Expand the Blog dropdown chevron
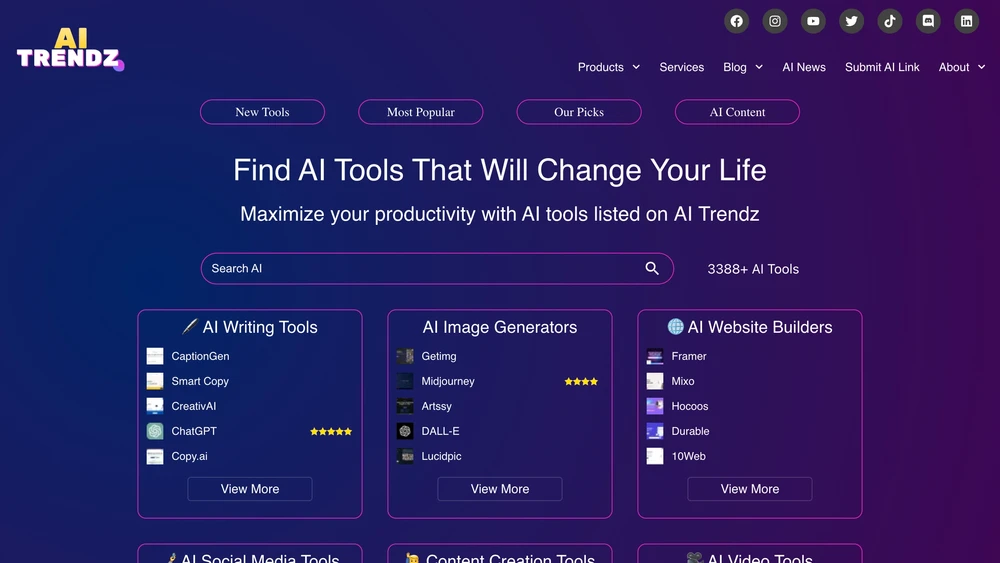This screenshot has height=563, width=1000. (759, 67)
